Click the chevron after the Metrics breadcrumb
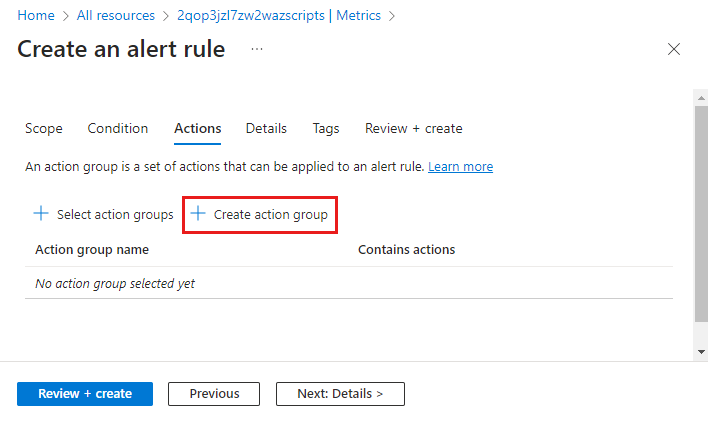The width and height of the screenshot is (708, 423). point(392,16)
